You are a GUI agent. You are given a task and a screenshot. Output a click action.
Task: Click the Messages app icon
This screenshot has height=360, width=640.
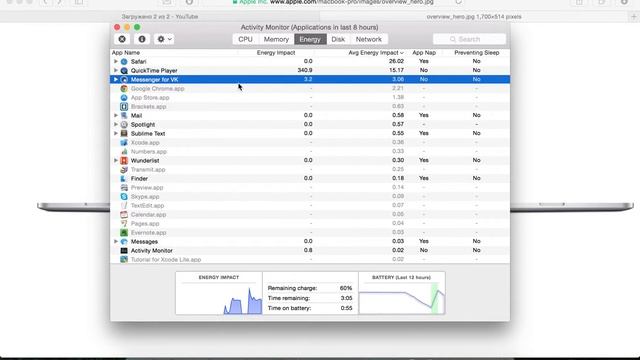click(x=124, y=242)
